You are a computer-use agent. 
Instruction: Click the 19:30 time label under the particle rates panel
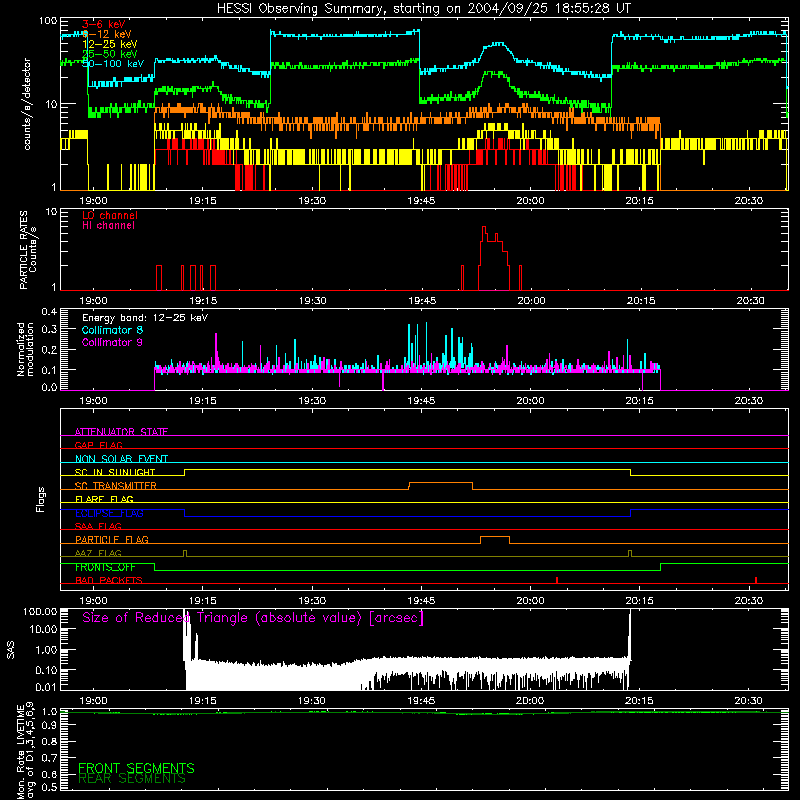click(312, 301)
